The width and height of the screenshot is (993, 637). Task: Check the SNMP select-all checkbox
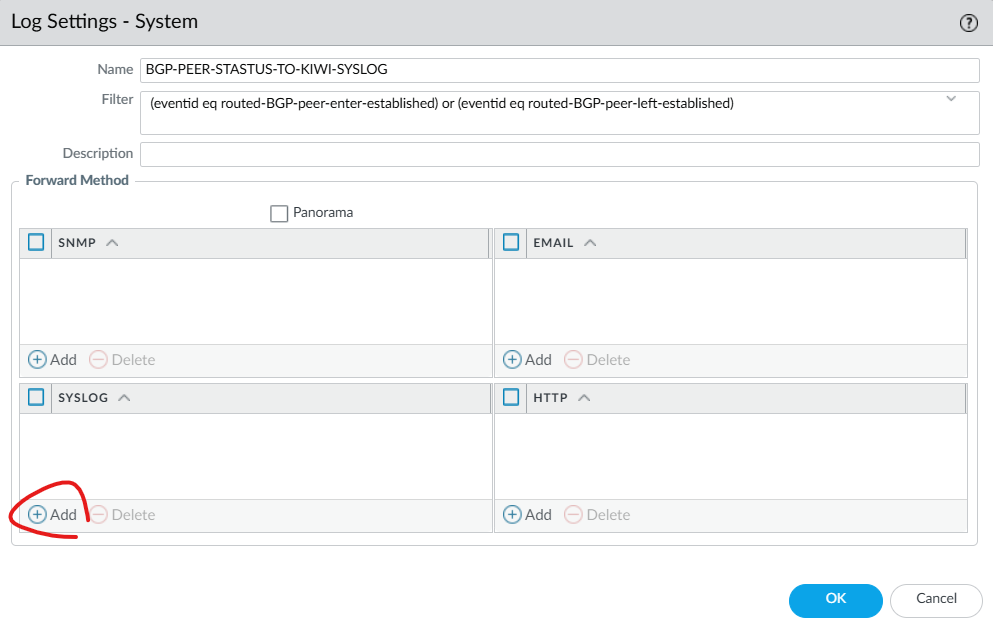[x=36, y=242]
